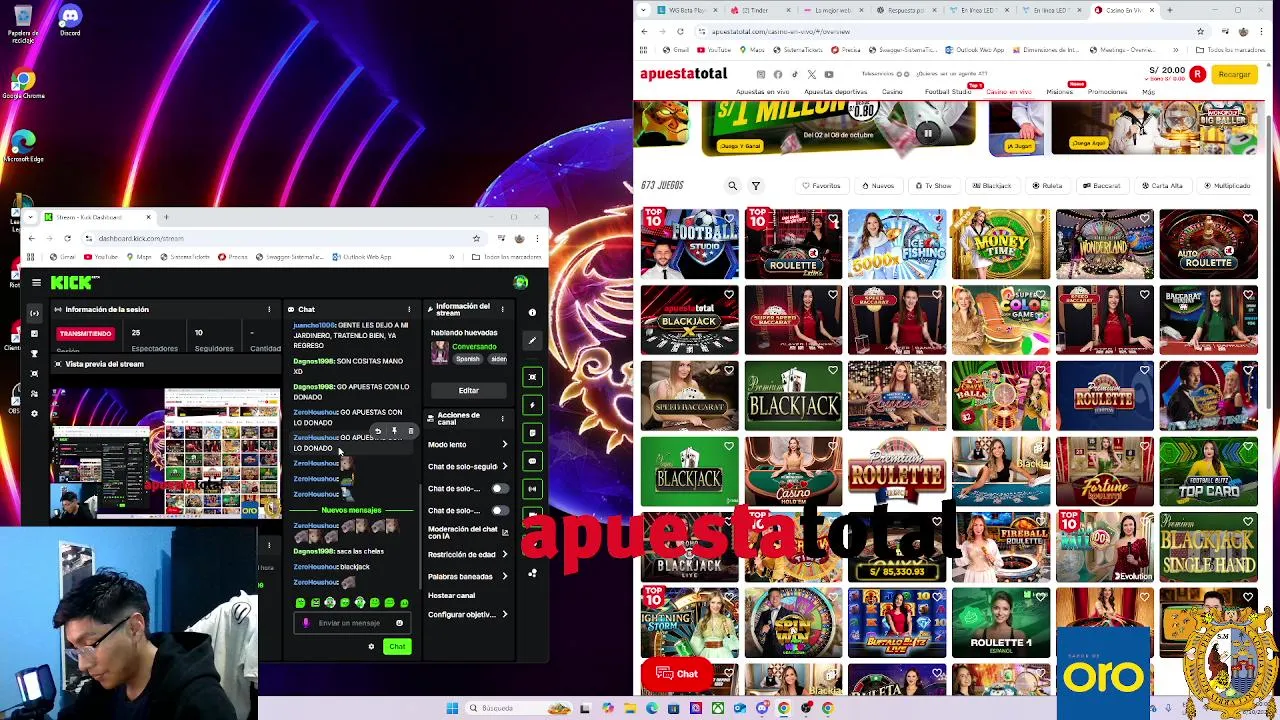Click the reply arrow on hovered chat message

(x=378, y=431)
